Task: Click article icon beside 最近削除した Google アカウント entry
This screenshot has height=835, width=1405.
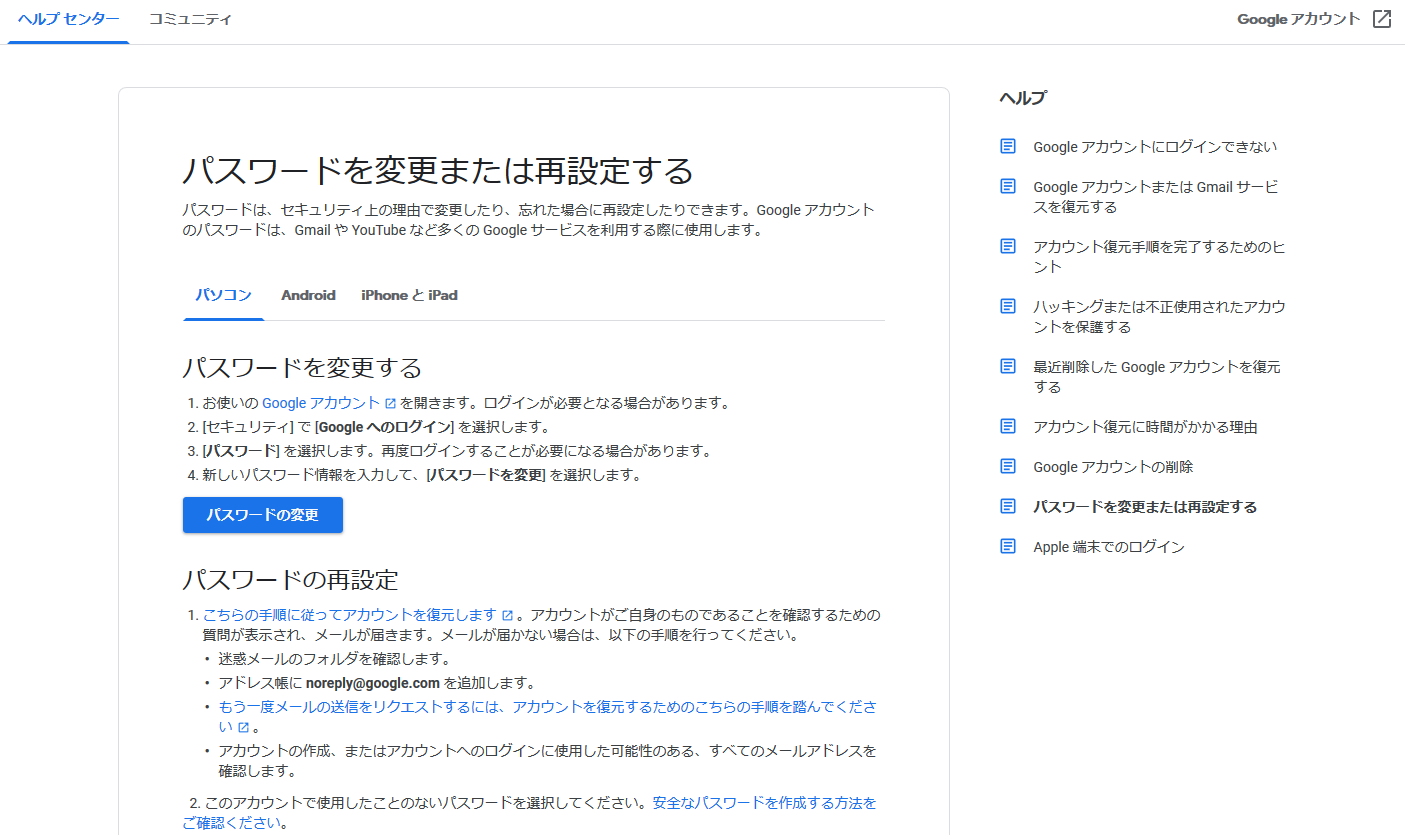Action: pyautogui.click(x=1008, y=366)
